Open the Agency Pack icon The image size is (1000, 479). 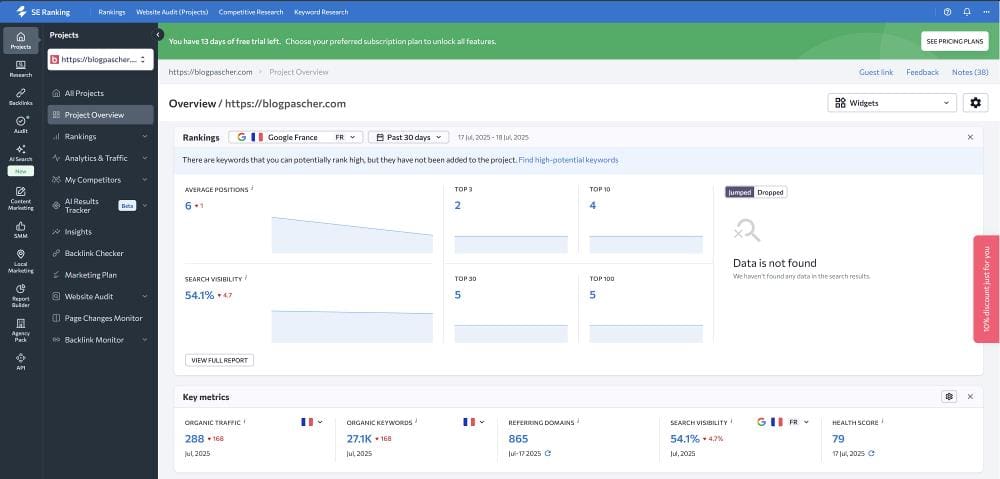click(x=20, y=330)
